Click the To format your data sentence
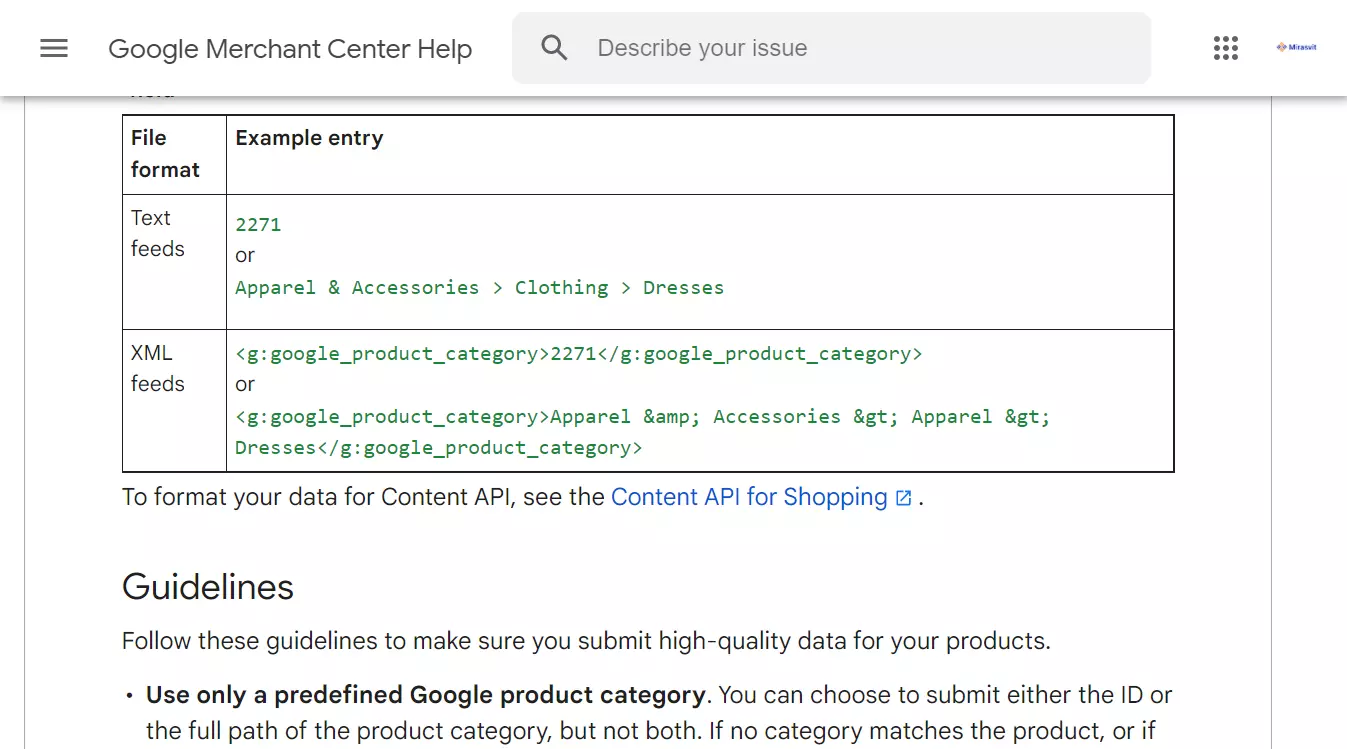The width and height of the screenshot is (1347, 749). click(523, 497)
